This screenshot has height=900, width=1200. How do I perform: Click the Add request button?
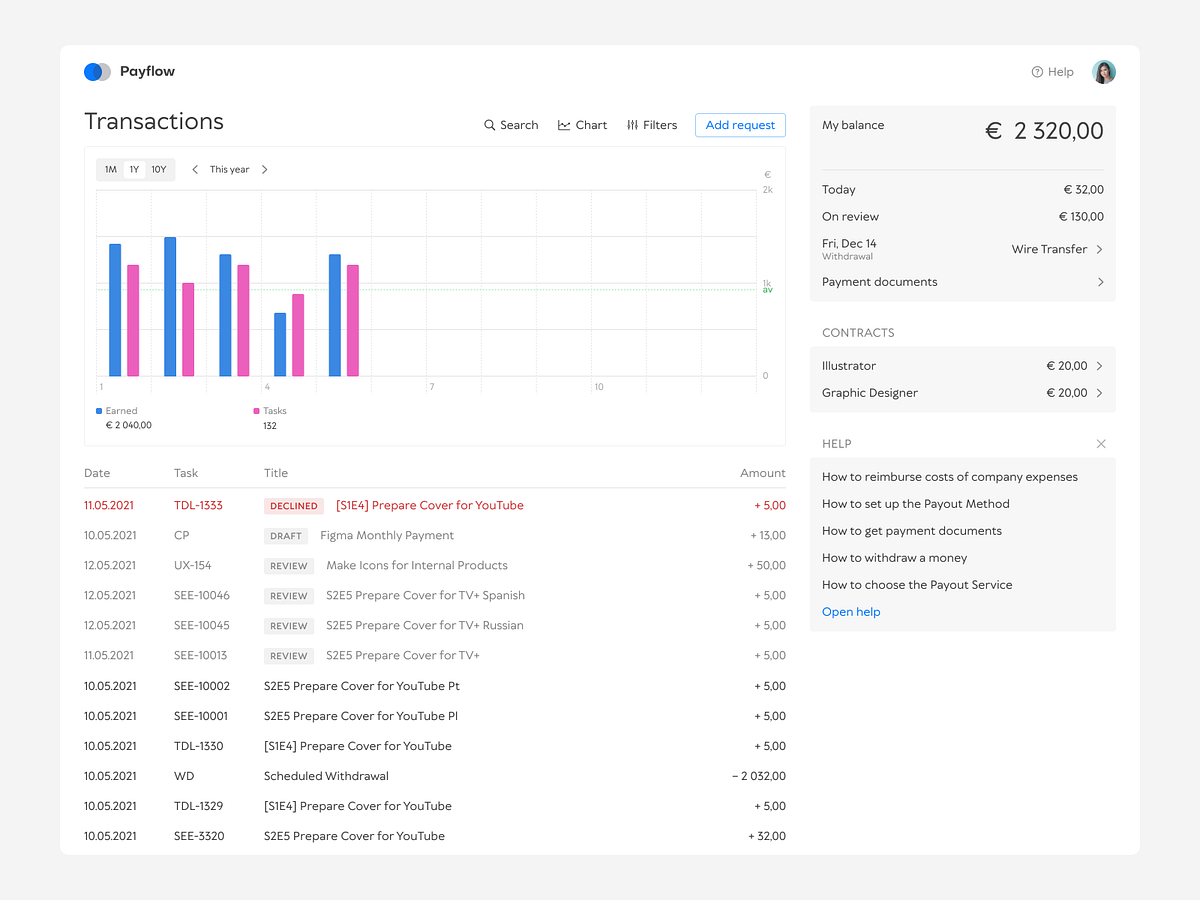click(739, 125)
